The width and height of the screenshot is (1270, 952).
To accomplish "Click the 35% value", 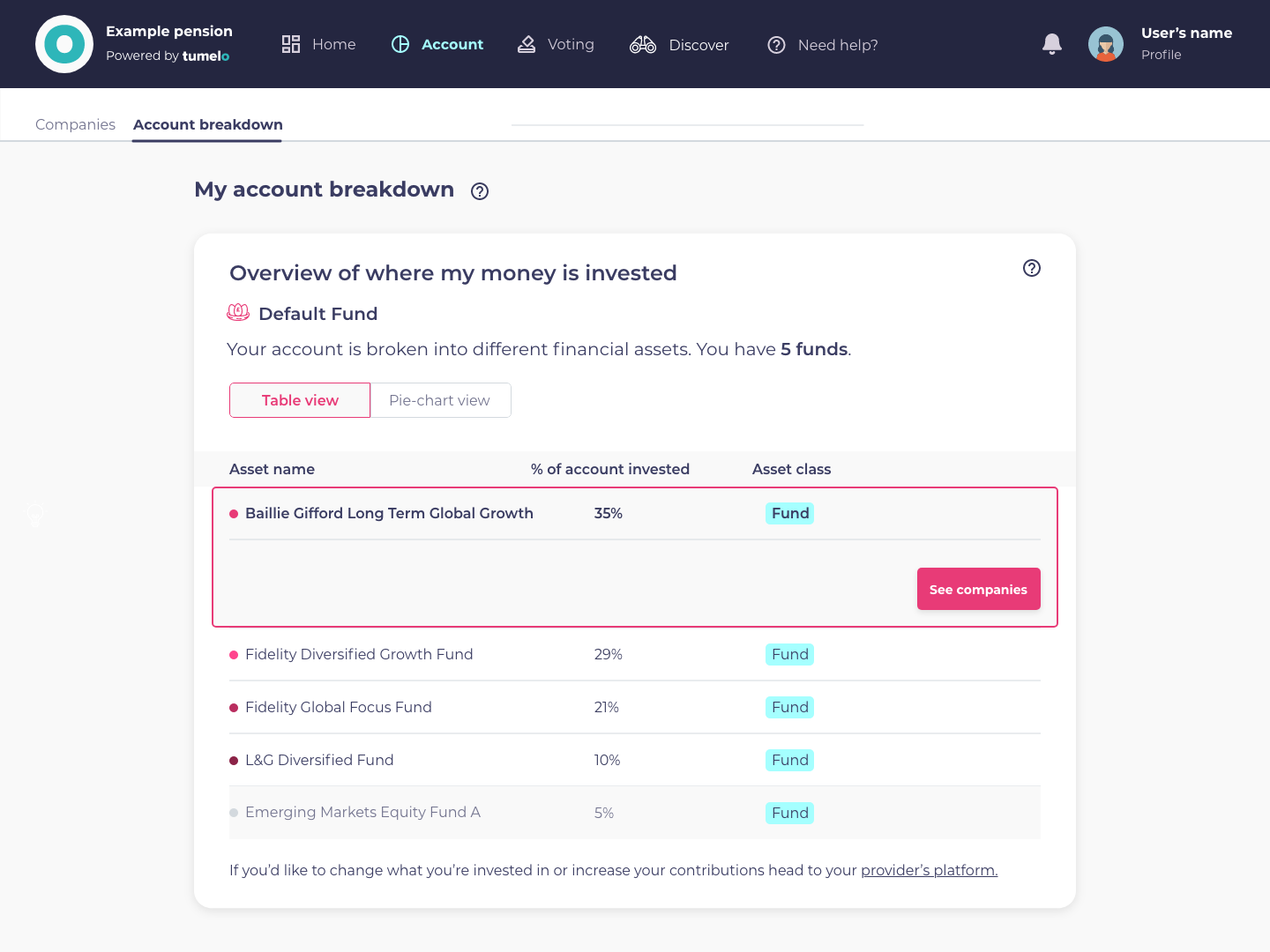I will [x=609, y=513].
